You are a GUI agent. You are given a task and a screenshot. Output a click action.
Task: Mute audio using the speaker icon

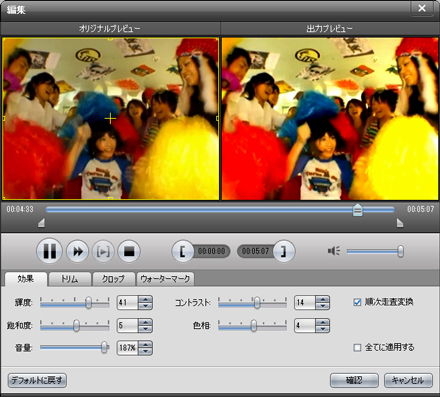334,251
